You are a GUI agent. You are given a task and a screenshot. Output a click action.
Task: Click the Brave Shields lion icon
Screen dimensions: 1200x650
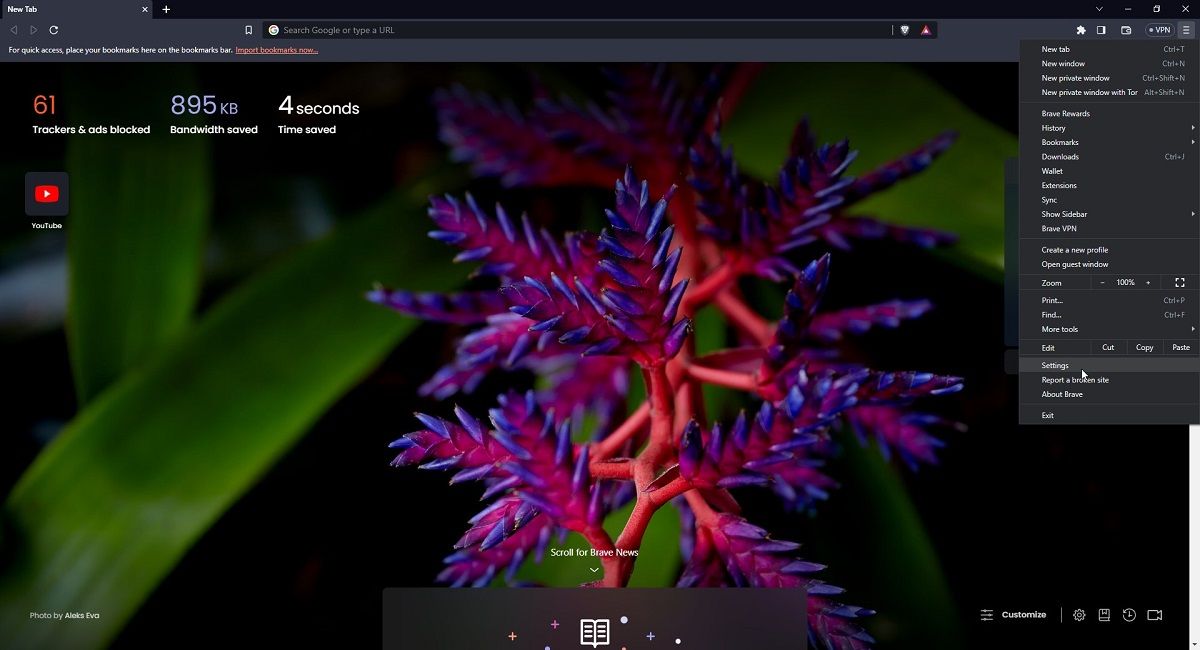905,30
